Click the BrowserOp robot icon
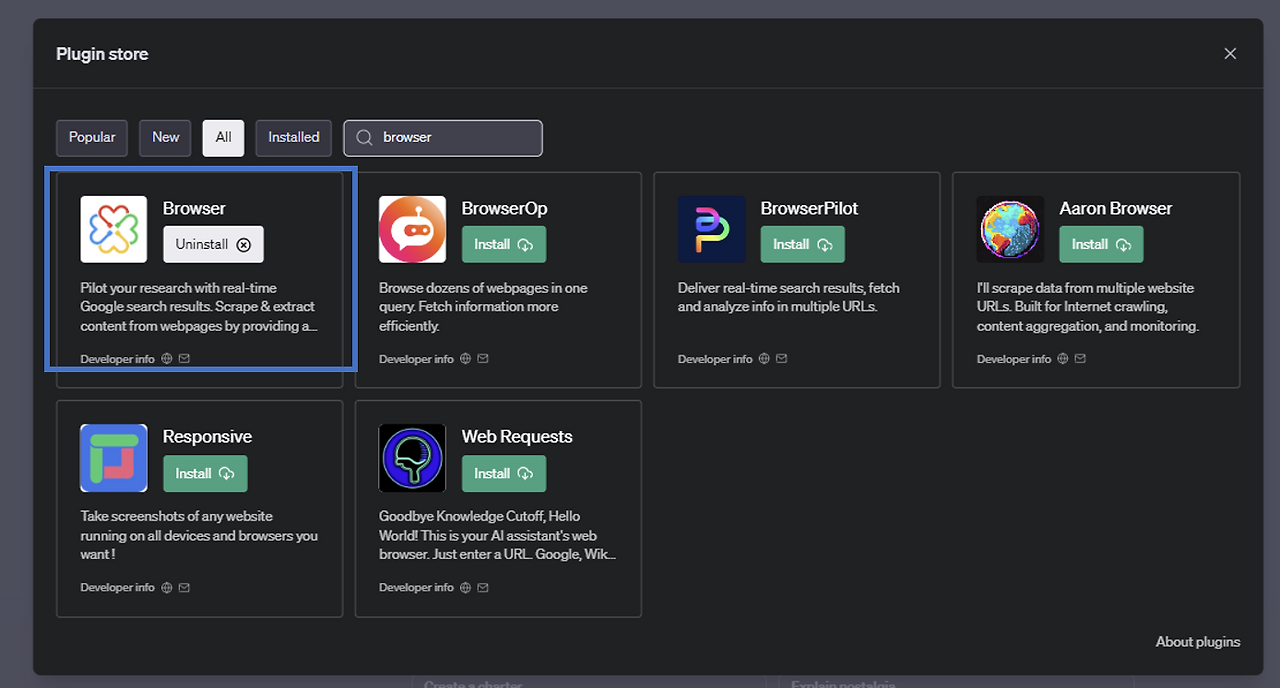Viewport: 1280px width, 688px height. coord(412,229)
